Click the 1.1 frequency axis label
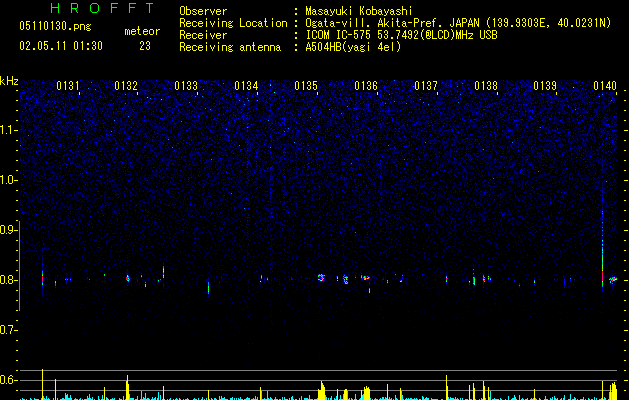Screen dimensions: 629x400 8,130
